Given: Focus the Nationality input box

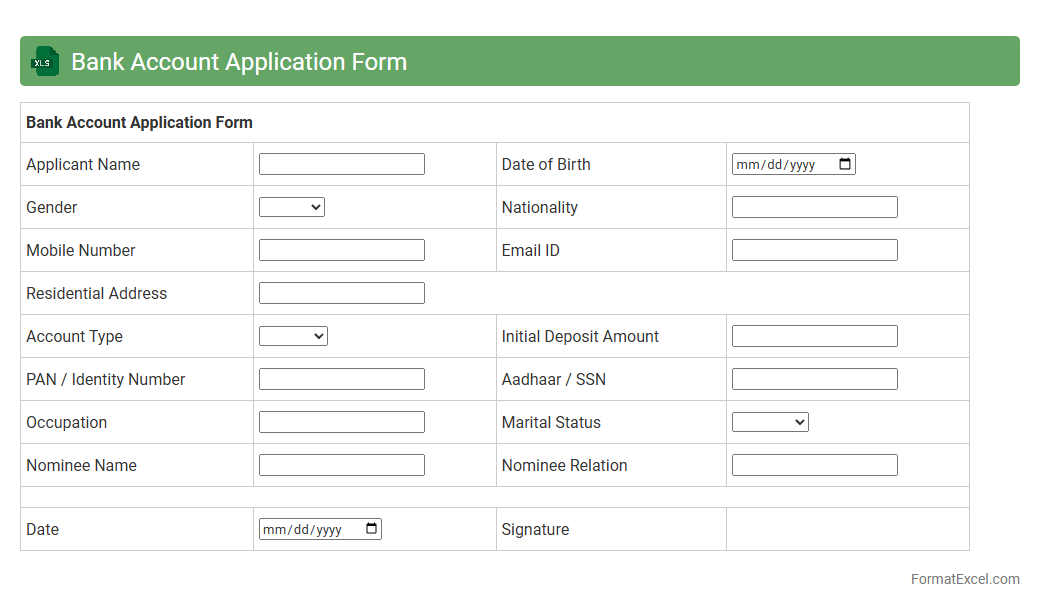Looking at the screenshot, I should tap(814, 207).
